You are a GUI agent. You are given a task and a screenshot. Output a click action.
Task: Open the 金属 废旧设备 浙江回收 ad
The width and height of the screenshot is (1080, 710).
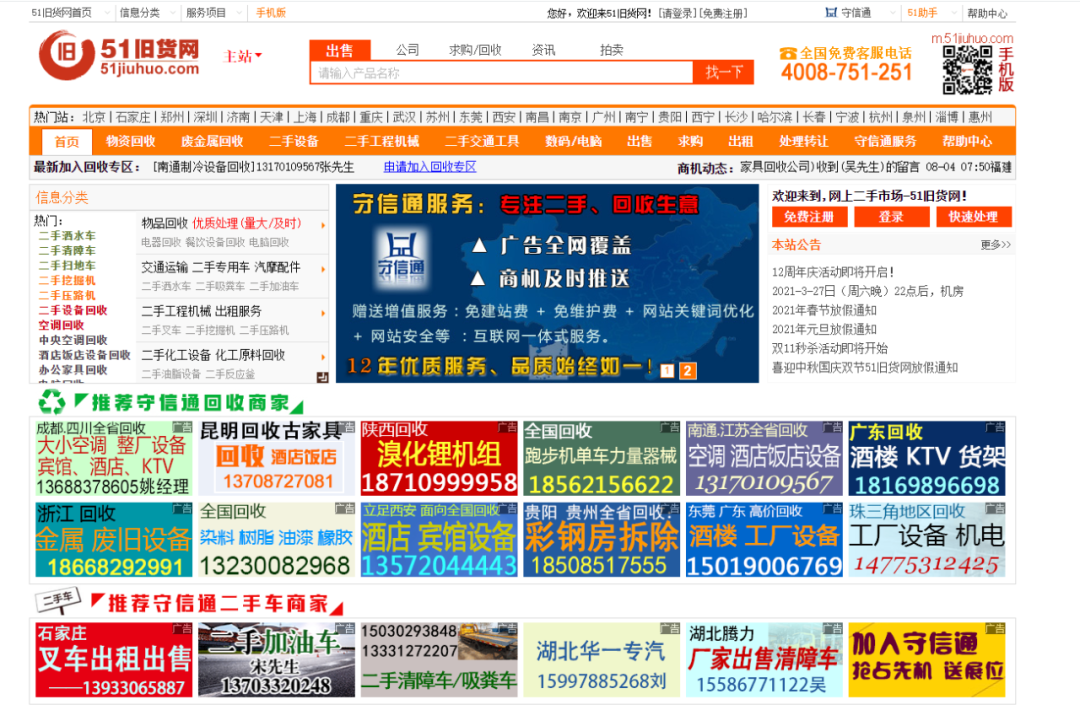click(x=114, y=539)
